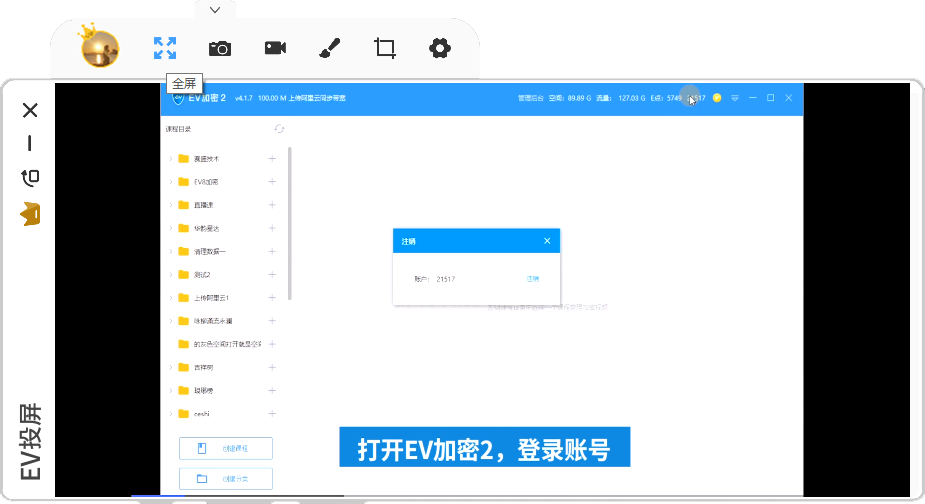This screenshot has width=925, height=504.
Task: Click the EV加密 2 shield logo
Action: pos(178,99)
